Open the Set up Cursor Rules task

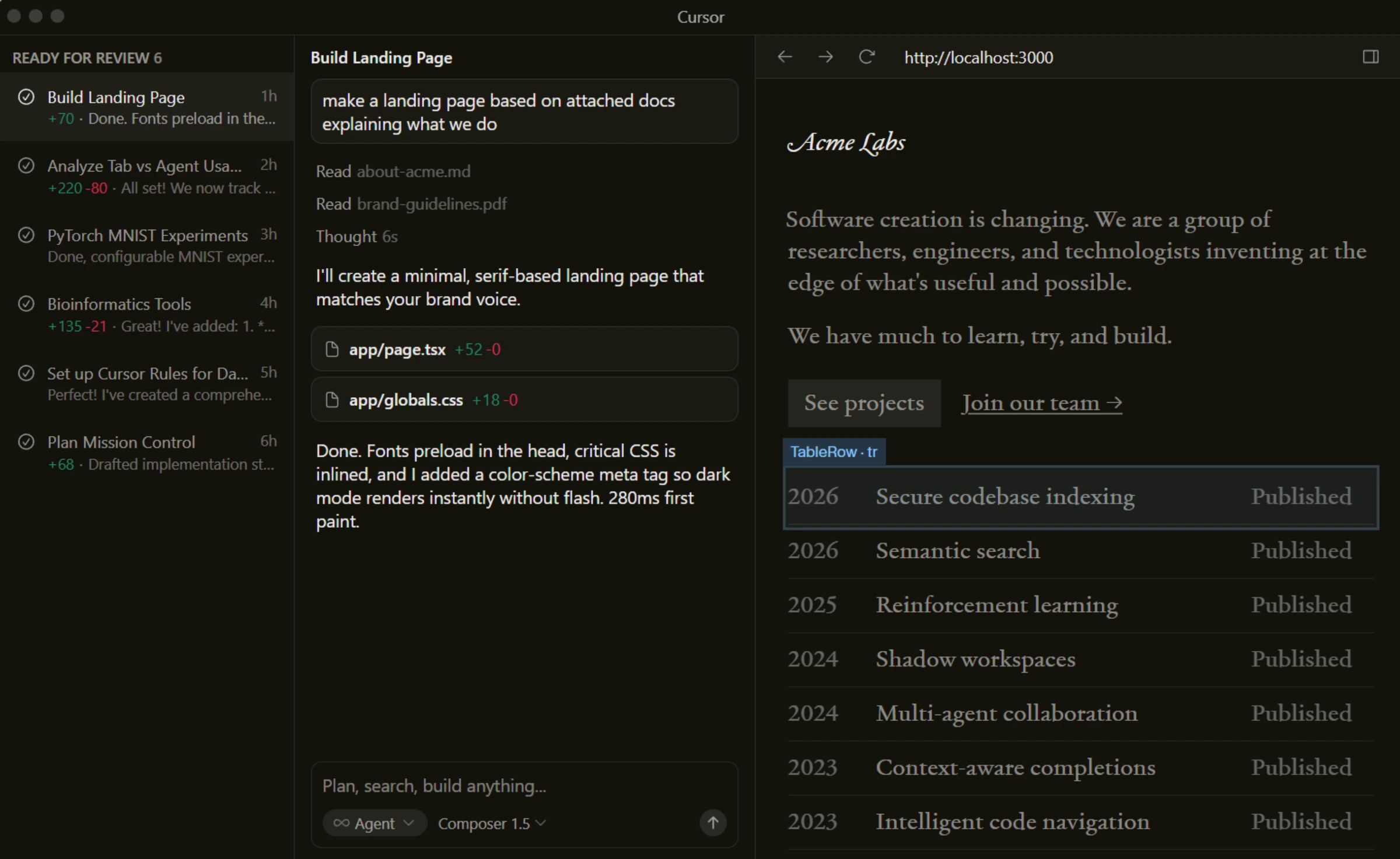click(146, 382)
